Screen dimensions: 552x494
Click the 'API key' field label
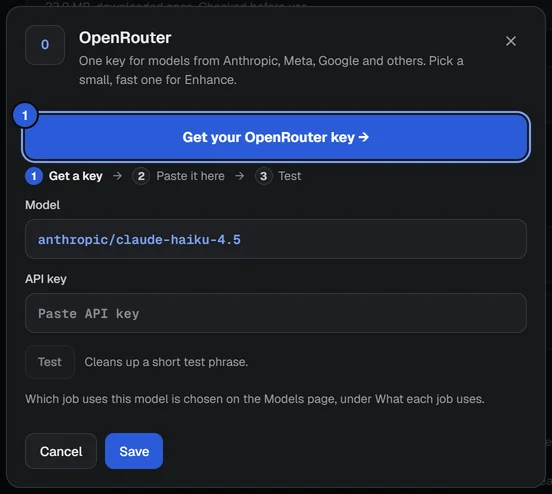point(46,279)
